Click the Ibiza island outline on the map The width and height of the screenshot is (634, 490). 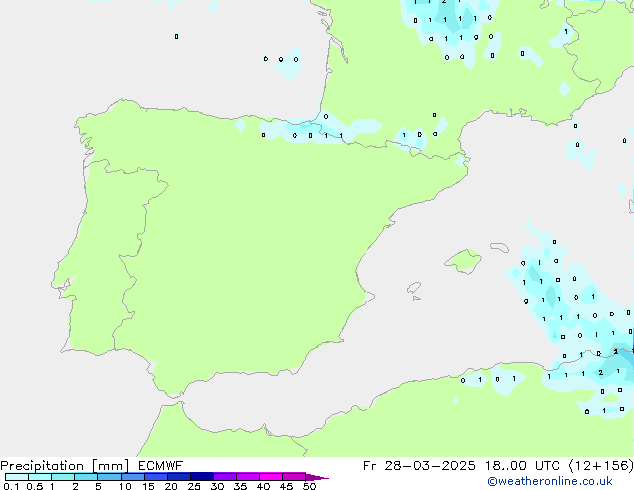(x=414, y=288)
